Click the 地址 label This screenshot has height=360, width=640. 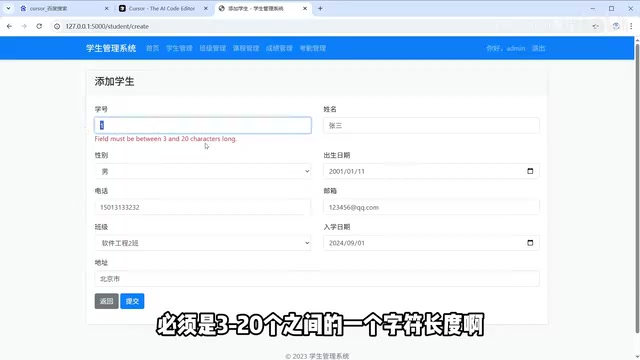click(x=101, y=262)
